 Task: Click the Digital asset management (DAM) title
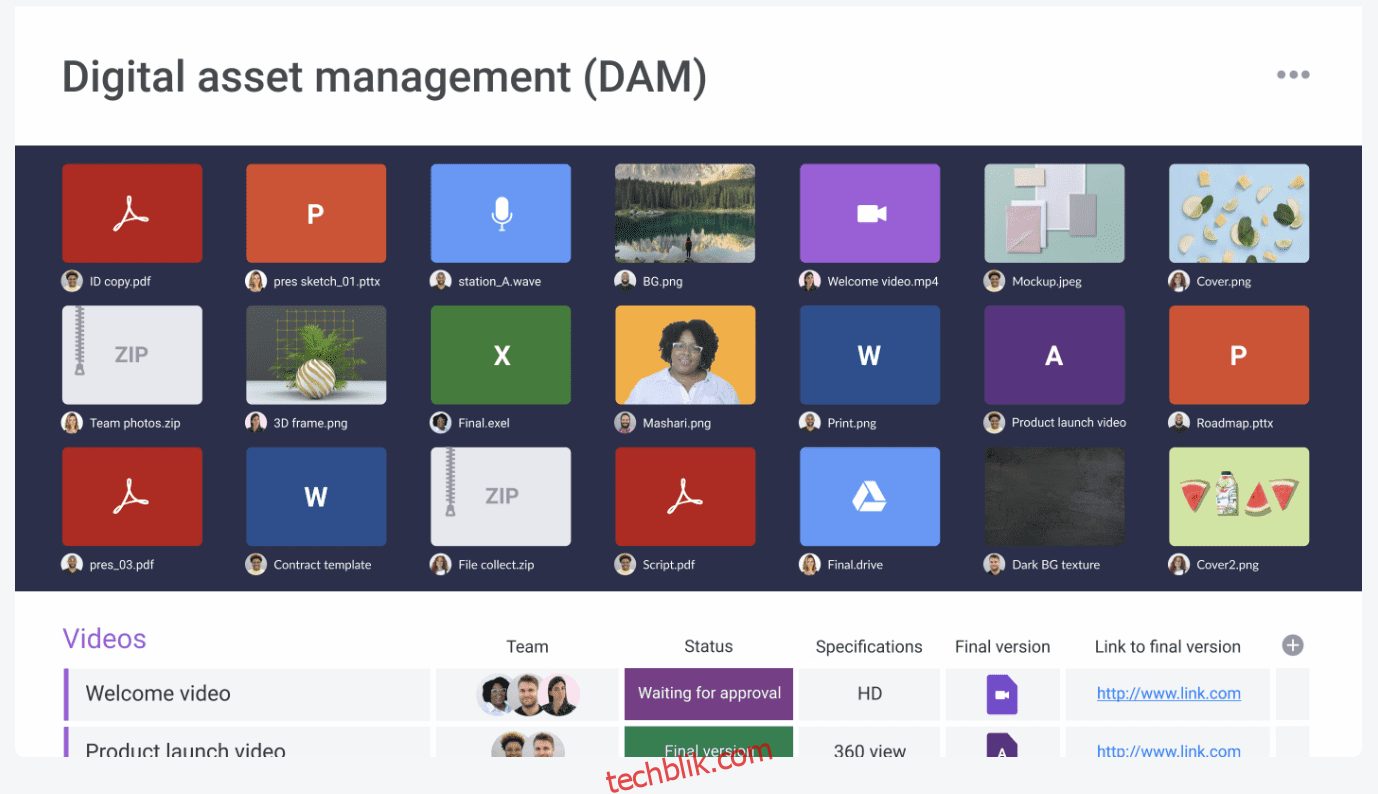(385, 78)
